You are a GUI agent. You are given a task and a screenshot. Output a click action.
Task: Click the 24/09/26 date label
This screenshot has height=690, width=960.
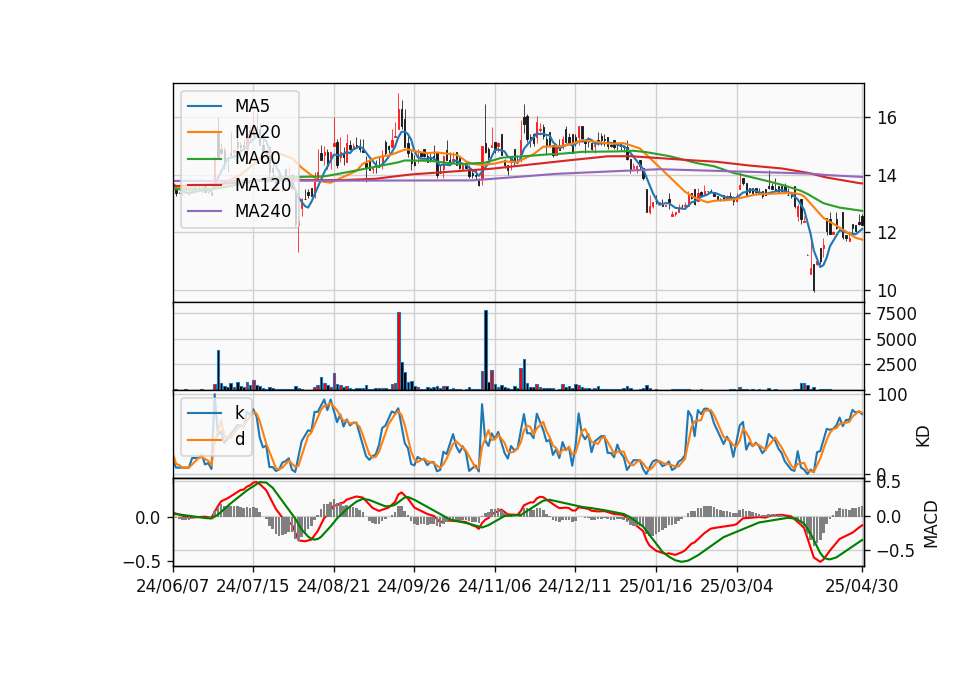tap(414, 586)
